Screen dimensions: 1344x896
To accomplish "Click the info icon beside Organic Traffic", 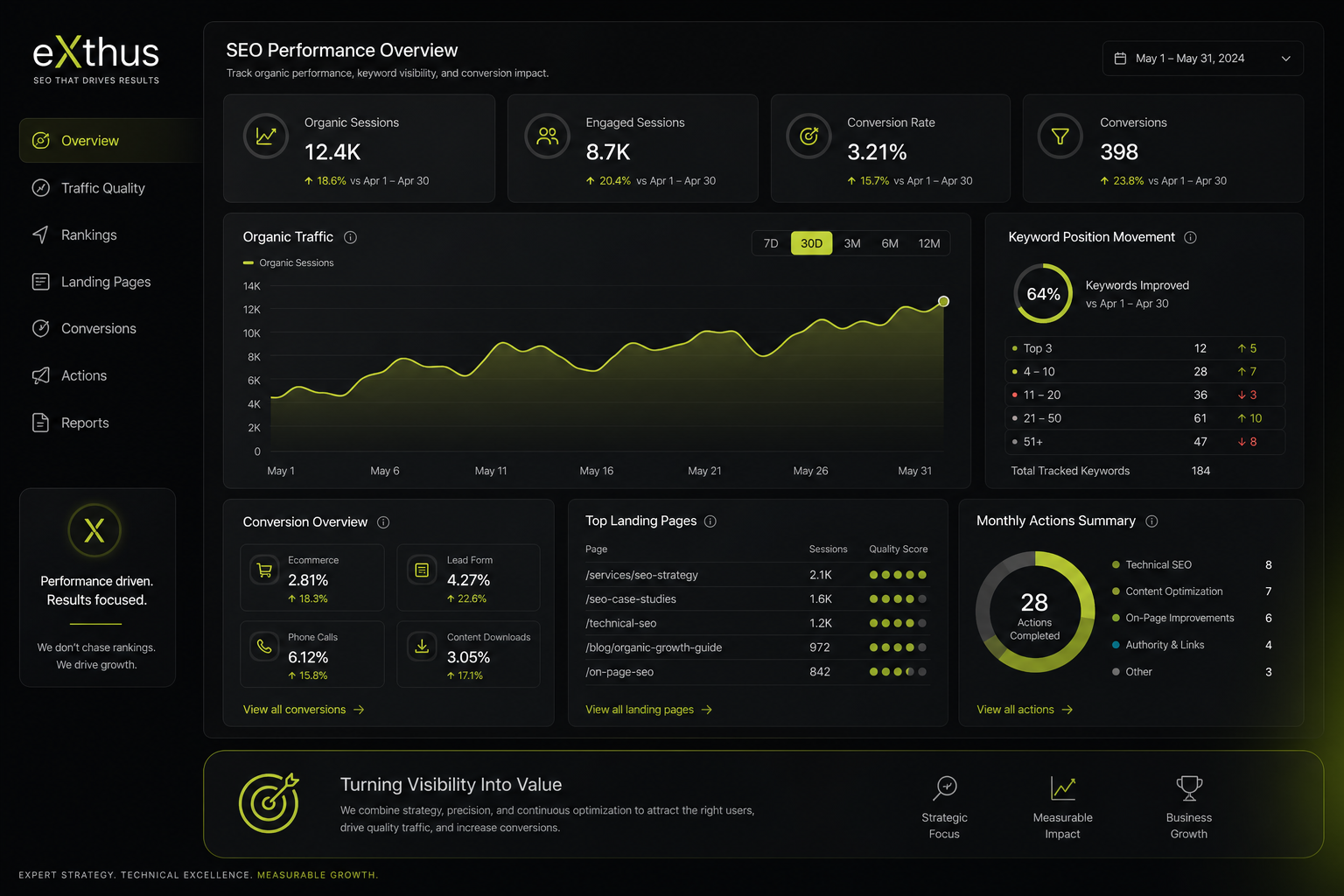I will (350, 237).
